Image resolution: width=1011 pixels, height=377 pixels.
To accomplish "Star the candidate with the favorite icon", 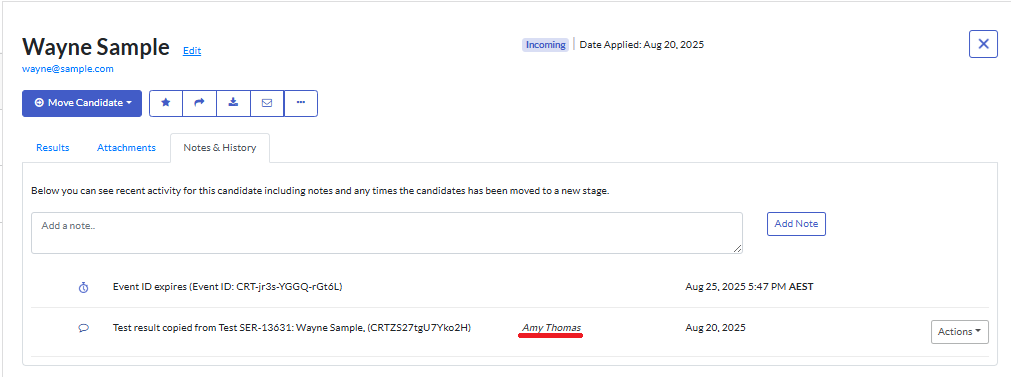I will [x=166, y=103].
